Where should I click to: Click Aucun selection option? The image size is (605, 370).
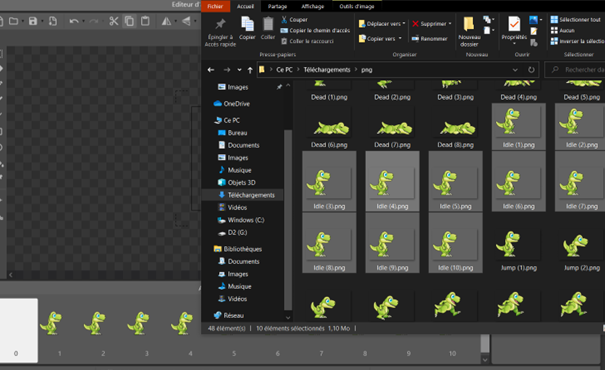point(563,30)
